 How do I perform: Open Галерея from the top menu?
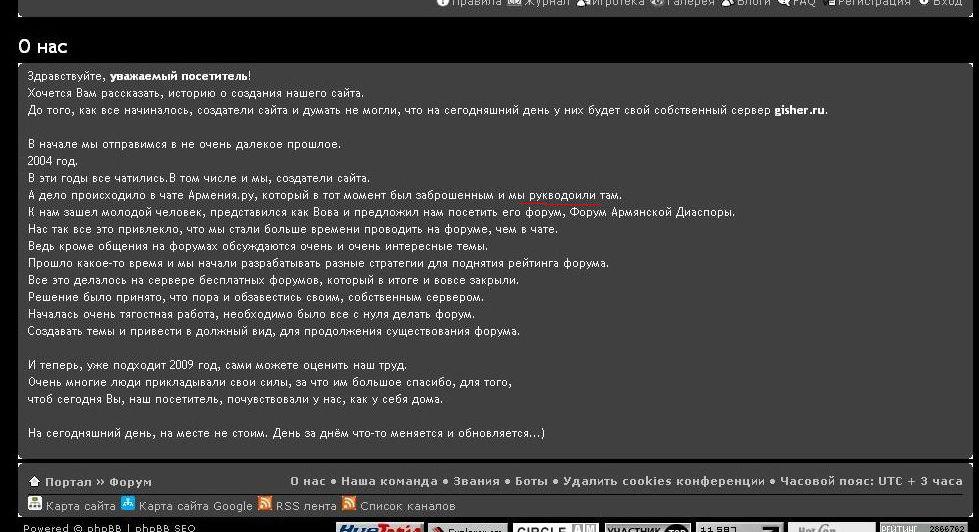(690, 3)
